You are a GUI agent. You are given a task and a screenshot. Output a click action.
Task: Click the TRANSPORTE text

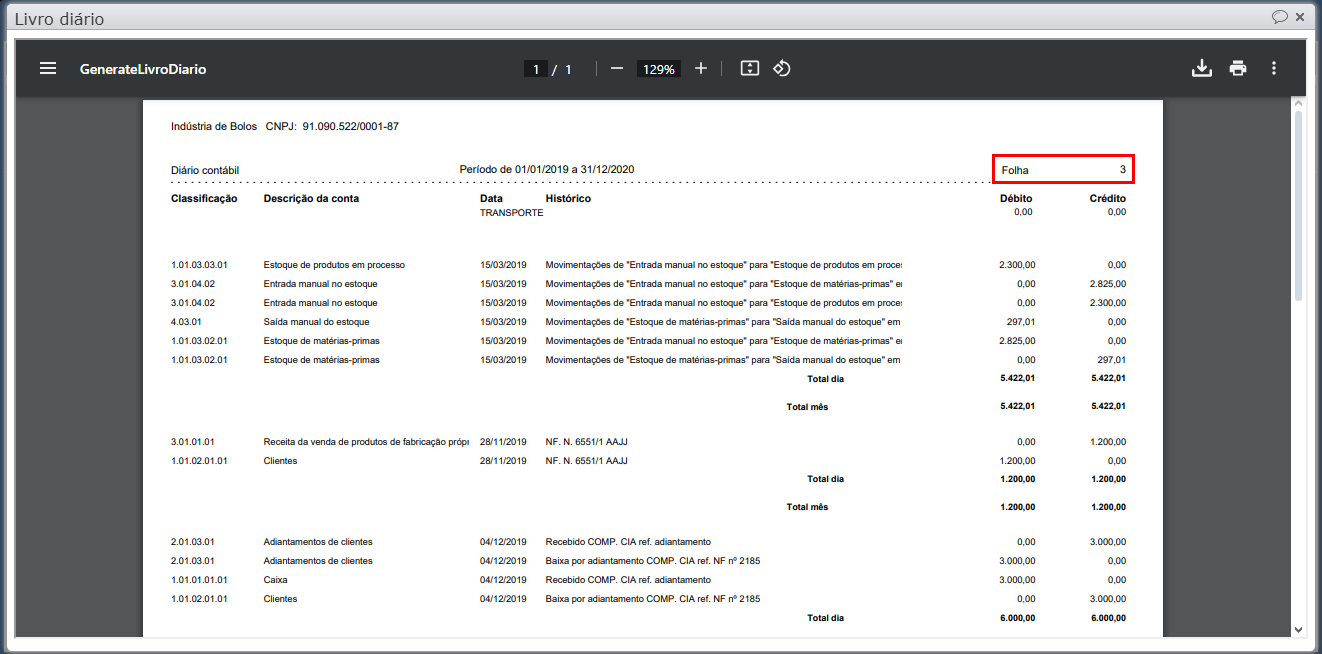512,213
